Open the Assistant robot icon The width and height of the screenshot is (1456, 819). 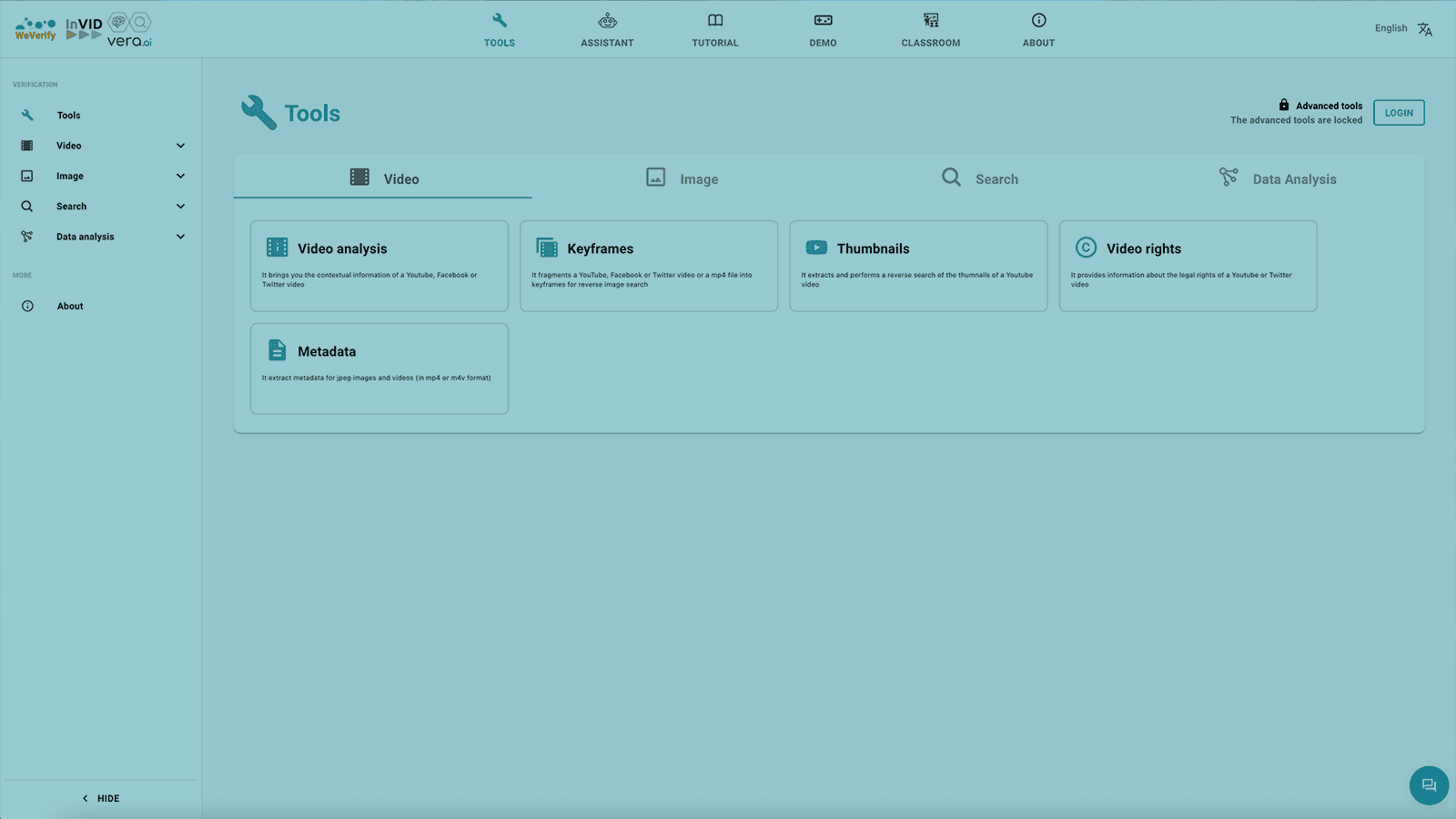pos(607,21)
